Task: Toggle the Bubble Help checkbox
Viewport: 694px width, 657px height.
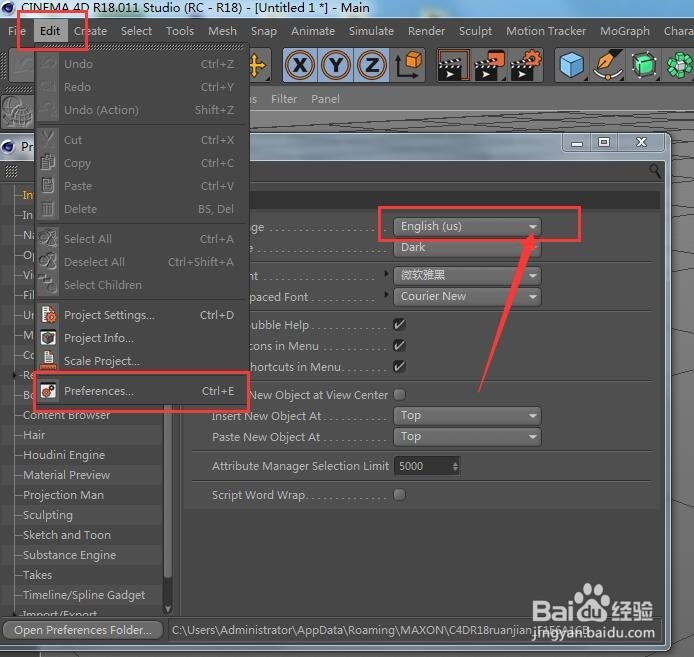Action: [x=399, y=325]
